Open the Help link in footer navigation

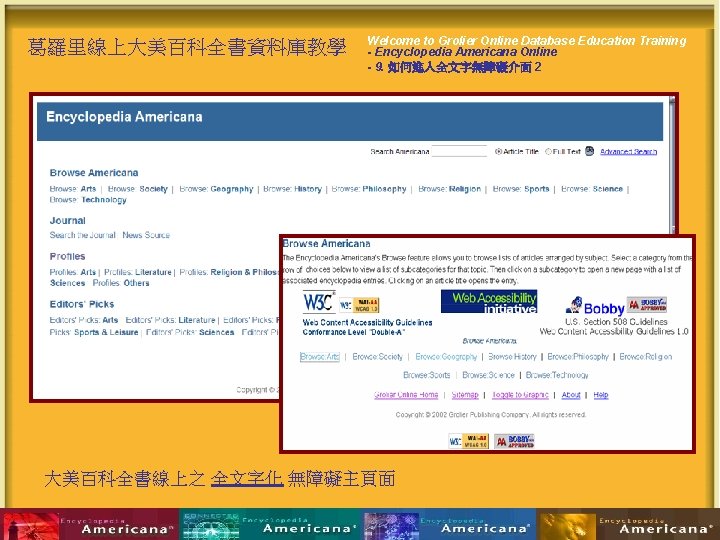pos(601,395)
